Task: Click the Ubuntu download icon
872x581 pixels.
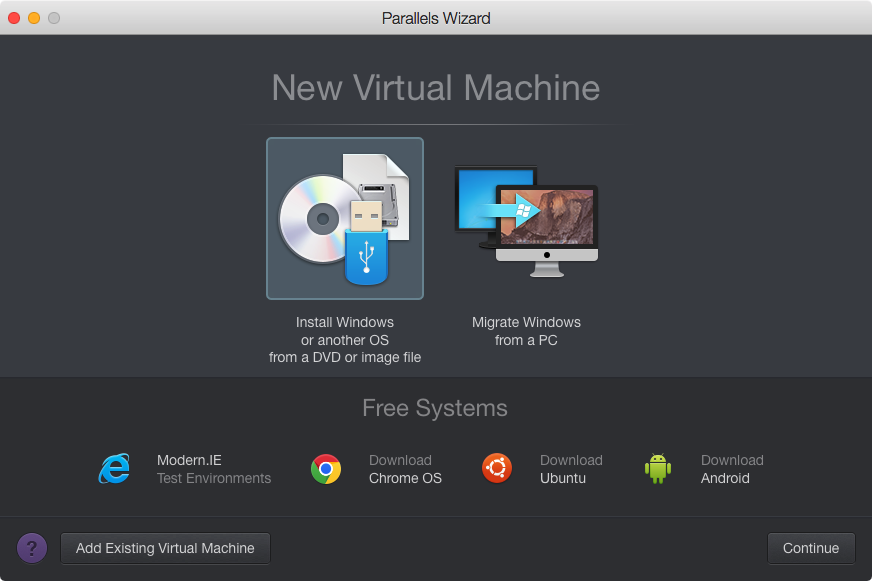Action: (497, 469)
